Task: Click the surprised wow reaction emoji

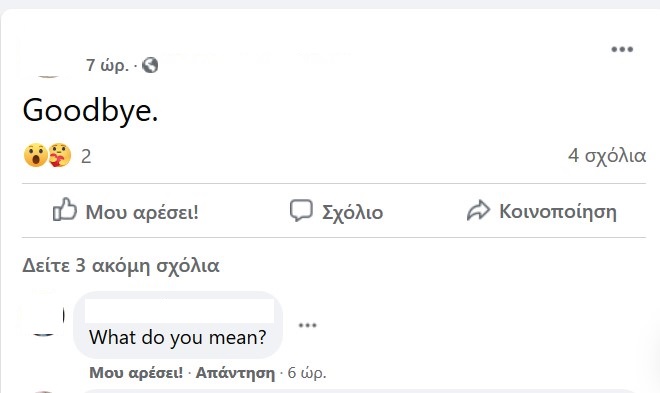Action: [35, 155]
